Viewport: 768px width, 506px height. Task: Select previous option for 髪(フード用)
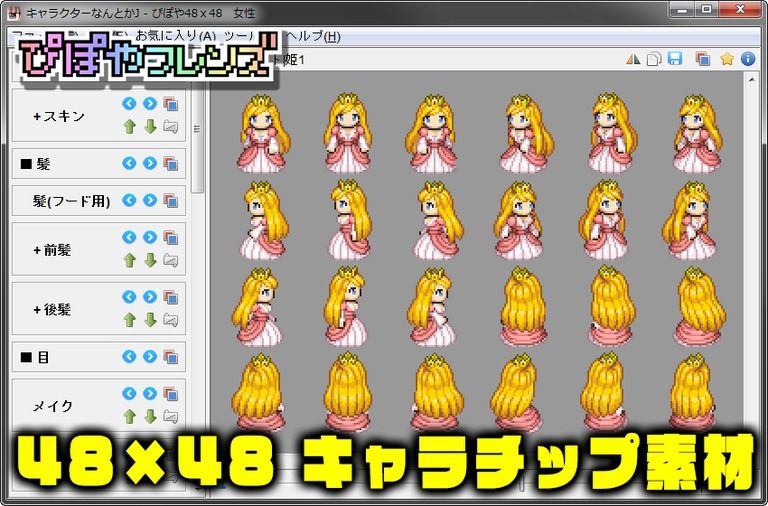click(129, 200)
